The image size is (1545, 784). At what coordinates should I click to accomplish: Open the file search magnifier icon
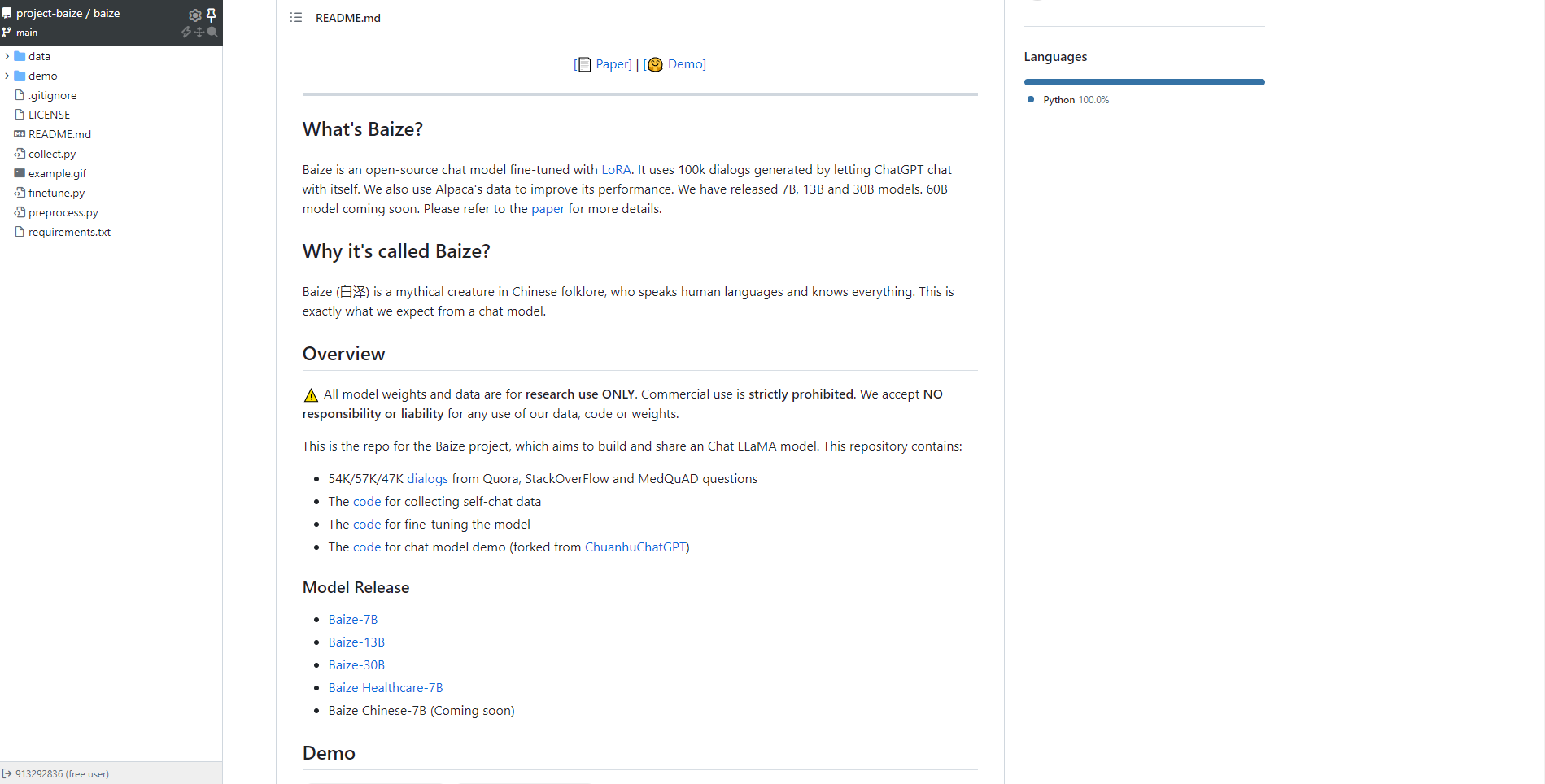212,33
